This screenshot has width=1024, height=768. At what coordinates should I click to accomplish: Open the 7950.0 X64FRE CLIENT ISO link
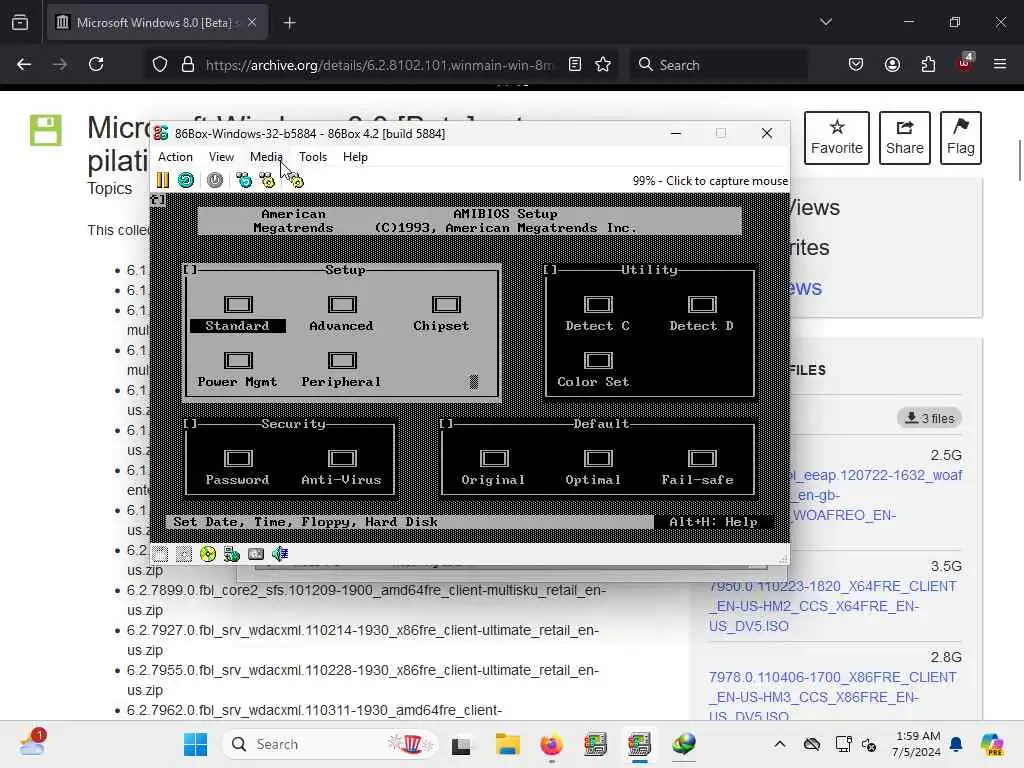[833, 606]
